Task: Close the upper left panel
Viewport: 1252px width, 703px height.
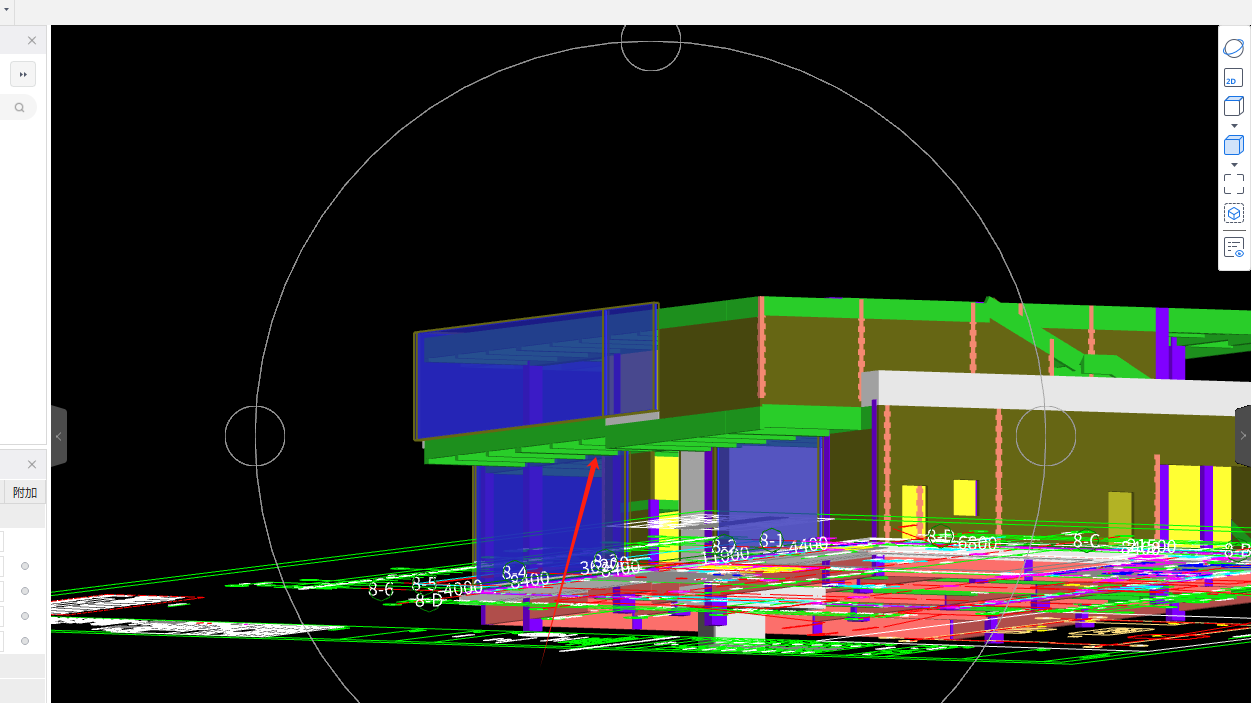Action: coord(32,40)
